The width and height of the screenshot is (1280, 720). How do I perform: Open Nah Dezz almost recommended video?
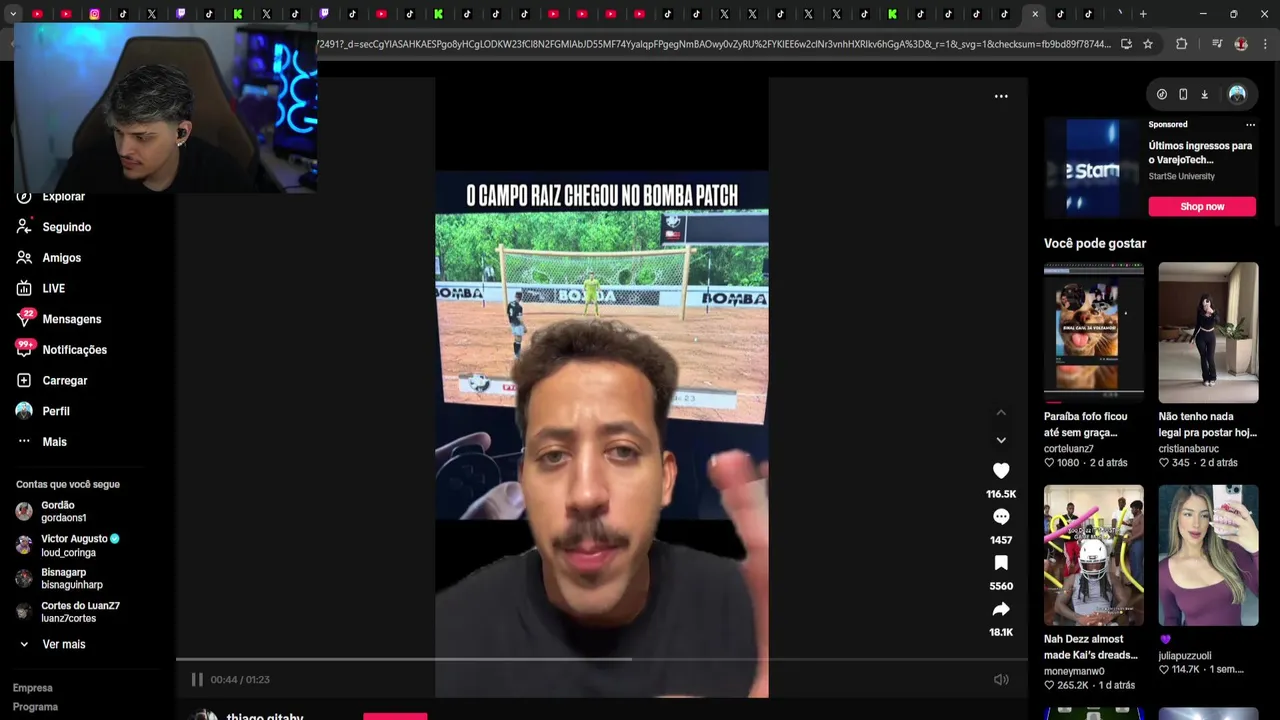(x=1094, y=555)
